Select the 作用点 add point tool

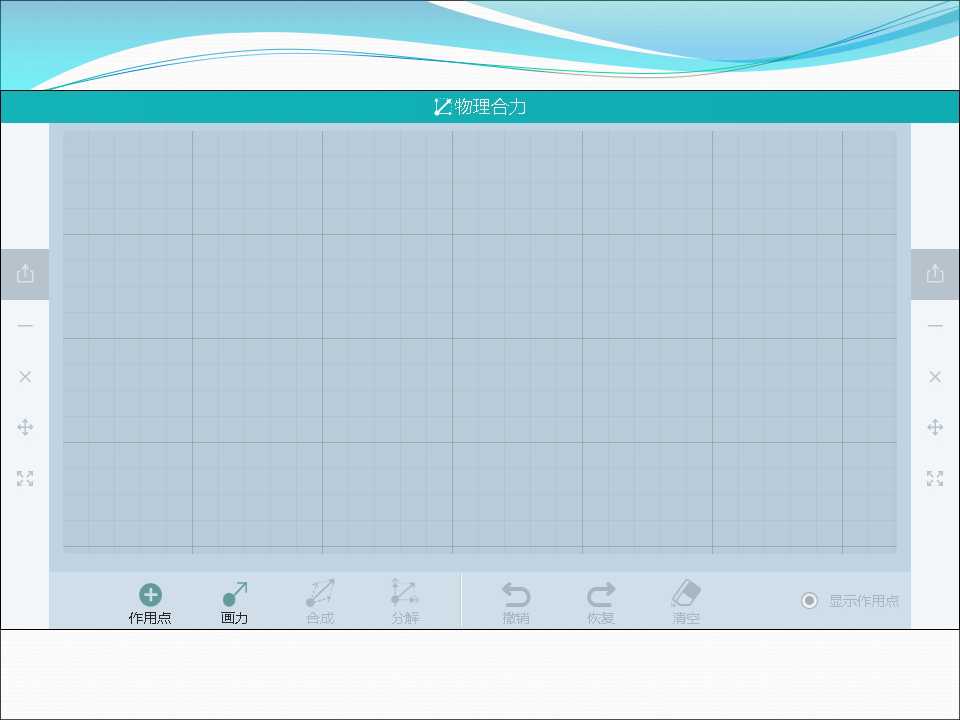pyautogui.click(x=150, y=603)
